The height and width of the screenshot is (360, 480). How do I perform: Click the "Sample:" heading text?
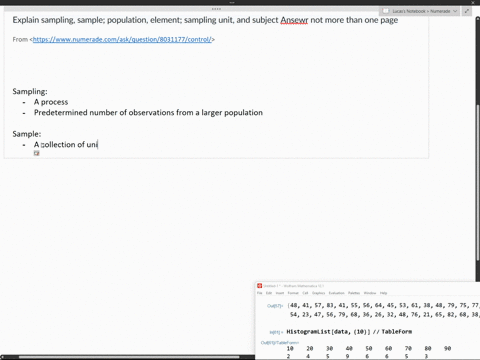click(27, 134)
